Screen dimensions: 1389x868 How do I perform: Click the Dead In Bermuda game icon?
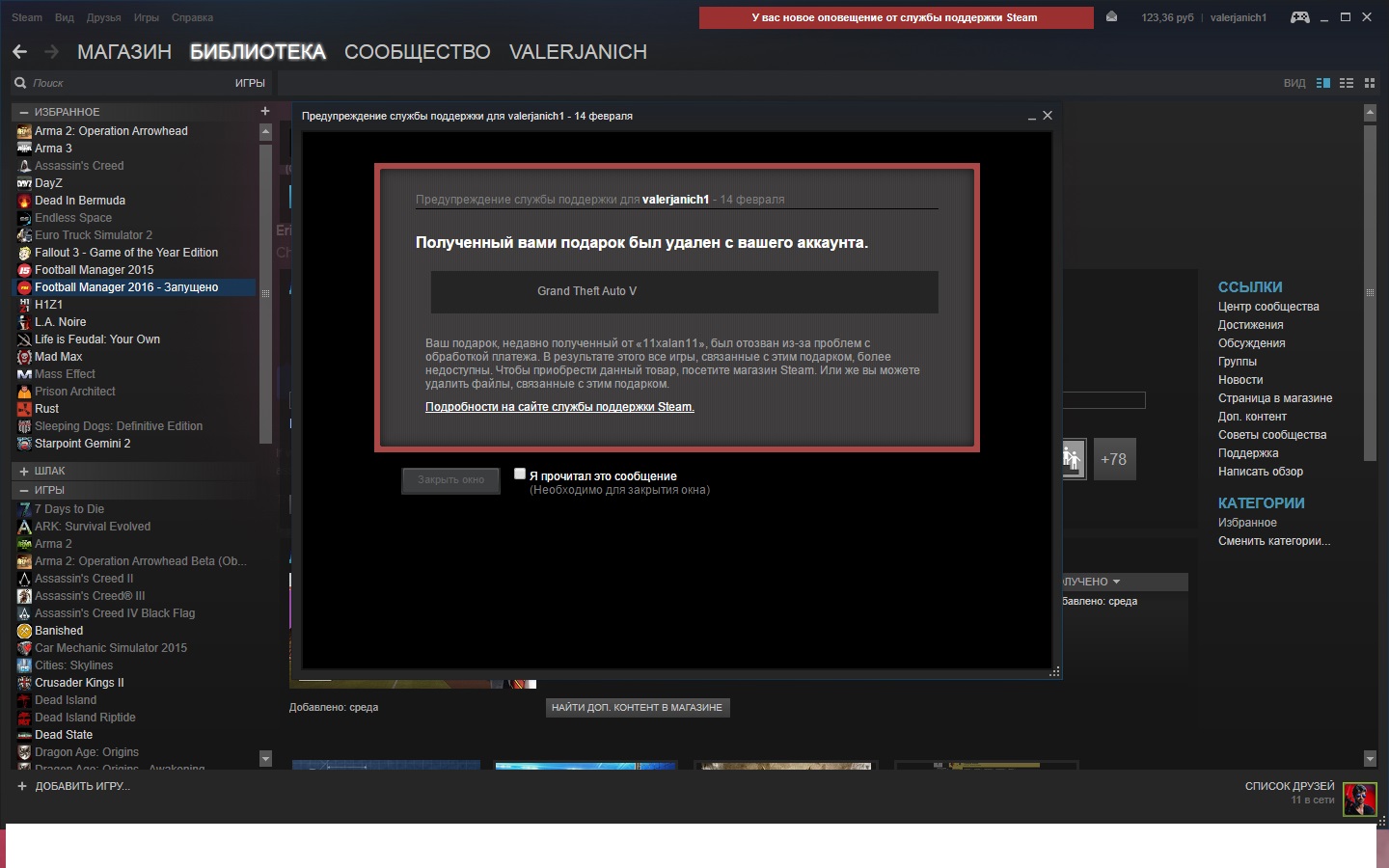(25, 201)
